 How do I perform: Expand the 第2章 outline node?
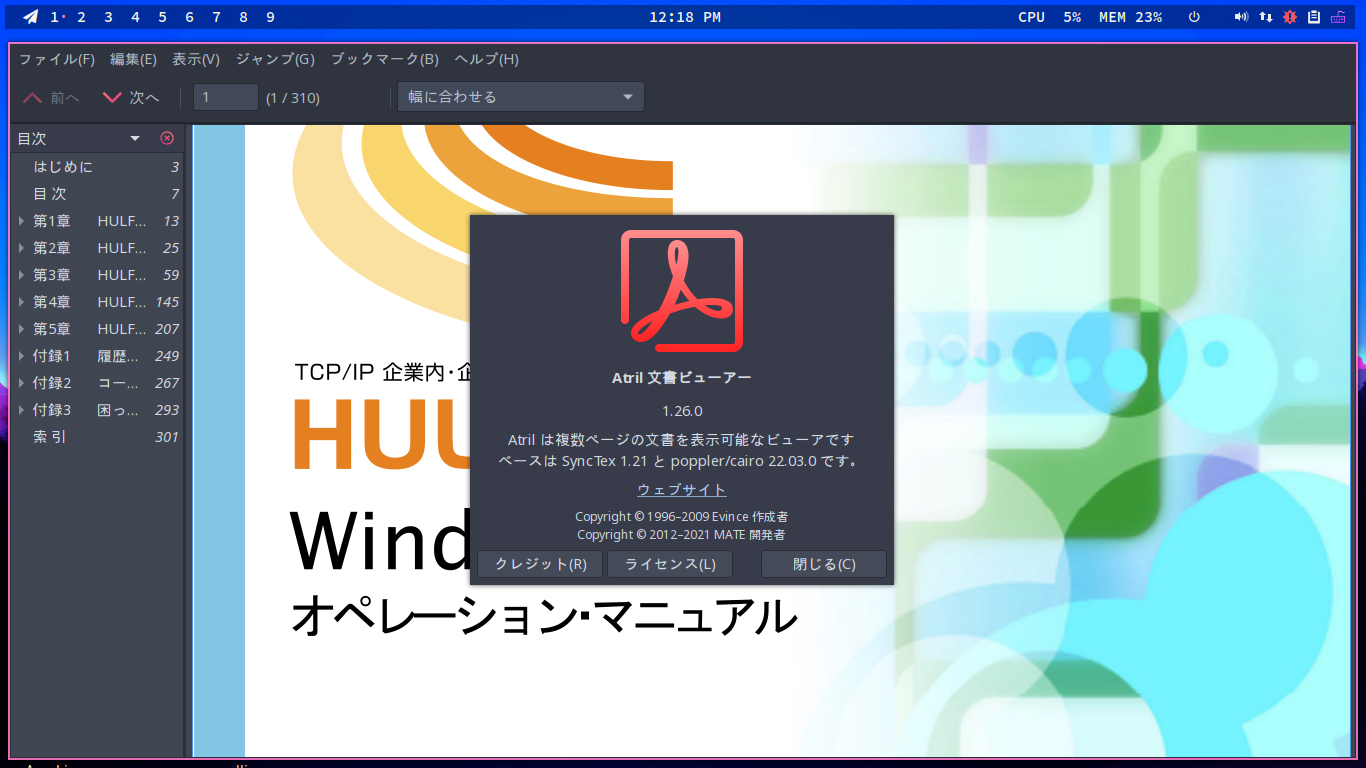pos(22,248)
